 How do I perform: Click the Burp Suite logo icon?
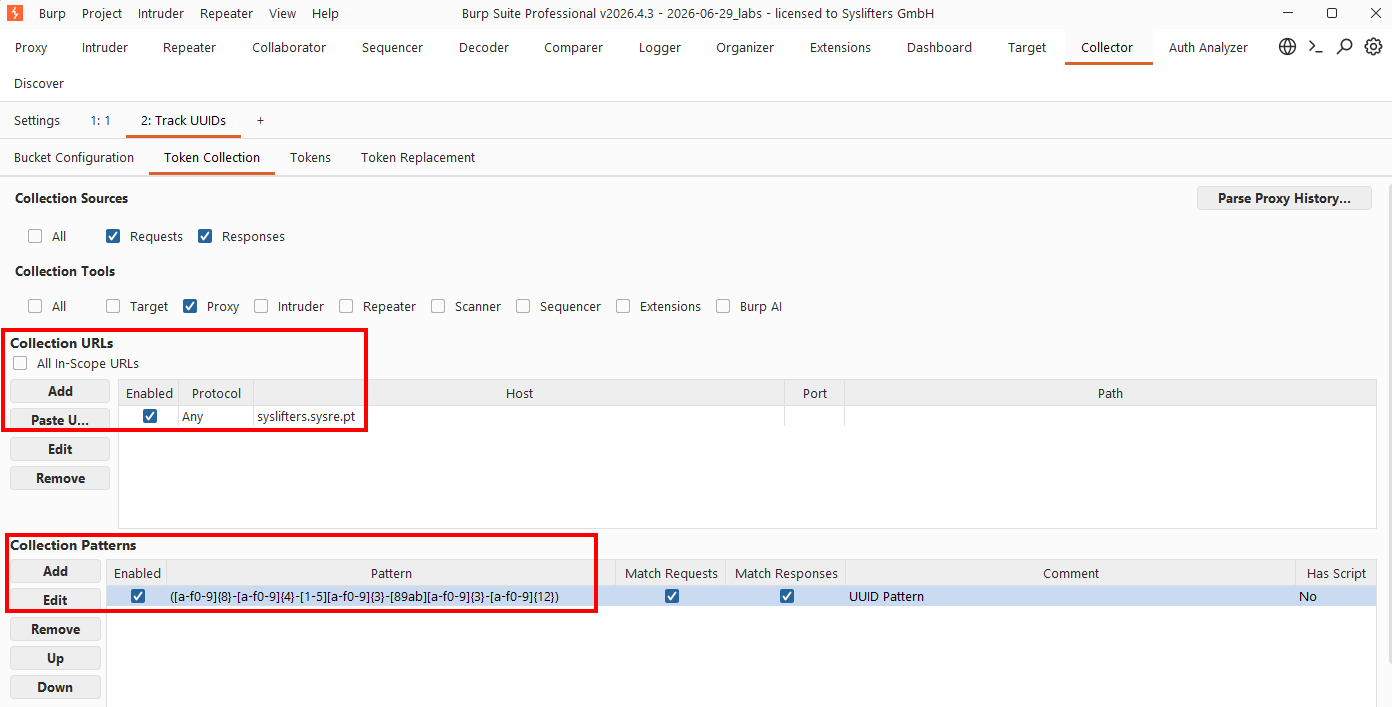[15, 13]
